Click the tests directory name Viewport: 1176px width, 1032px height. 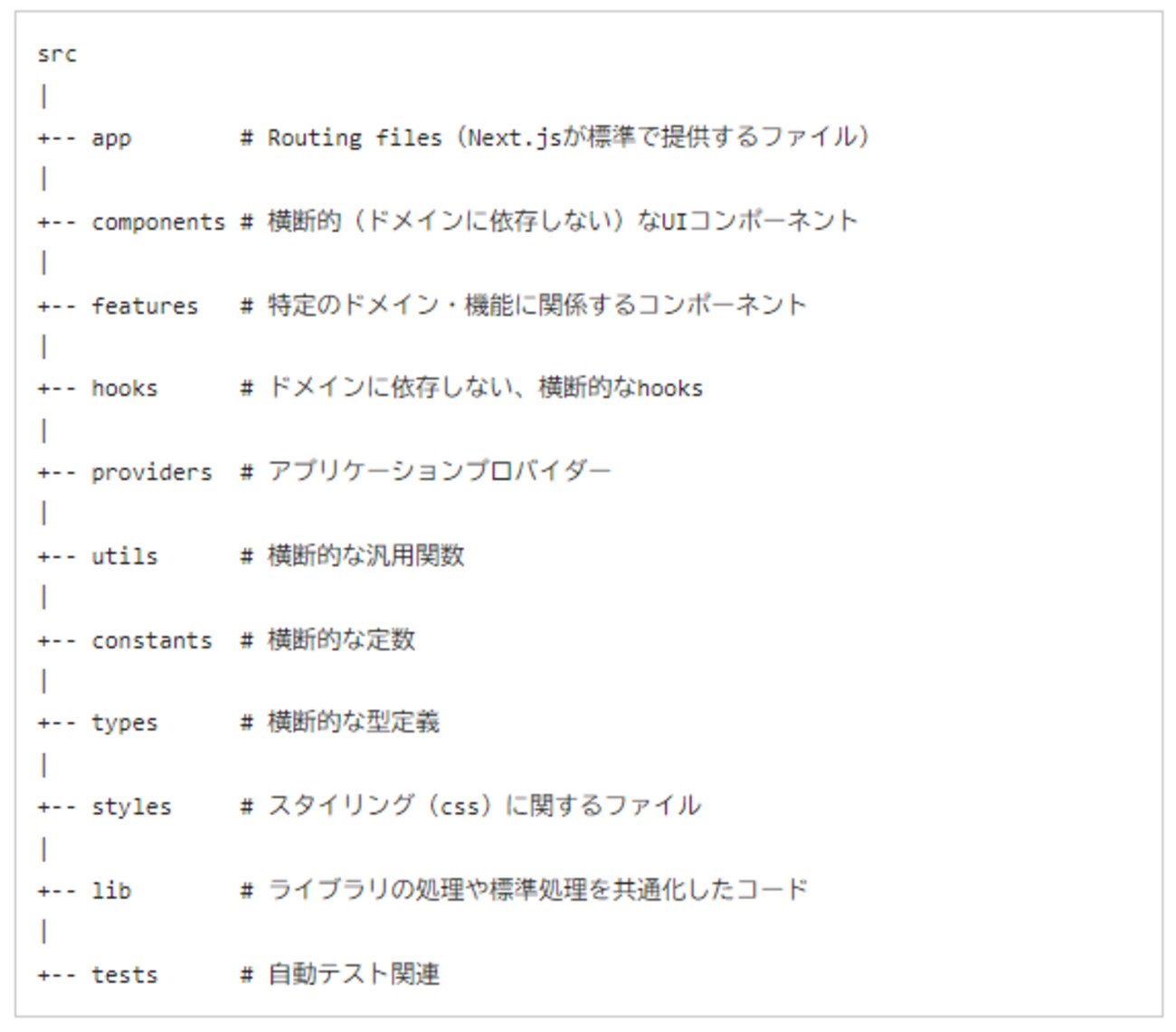[x=125, y=975]
